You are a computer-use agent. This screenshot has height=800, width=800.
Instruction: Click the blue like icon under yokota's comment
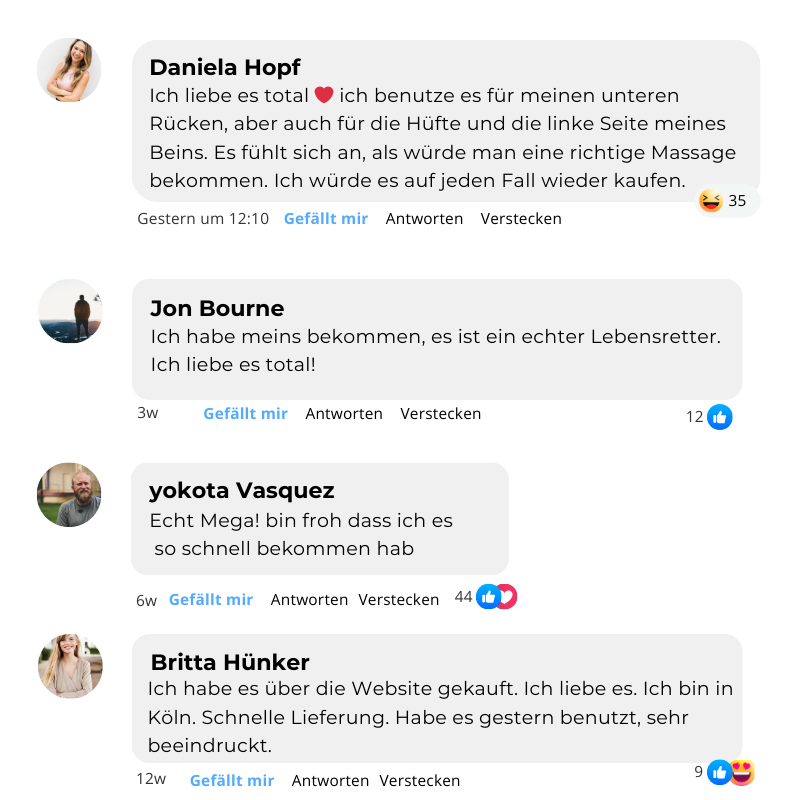(488, 597)
